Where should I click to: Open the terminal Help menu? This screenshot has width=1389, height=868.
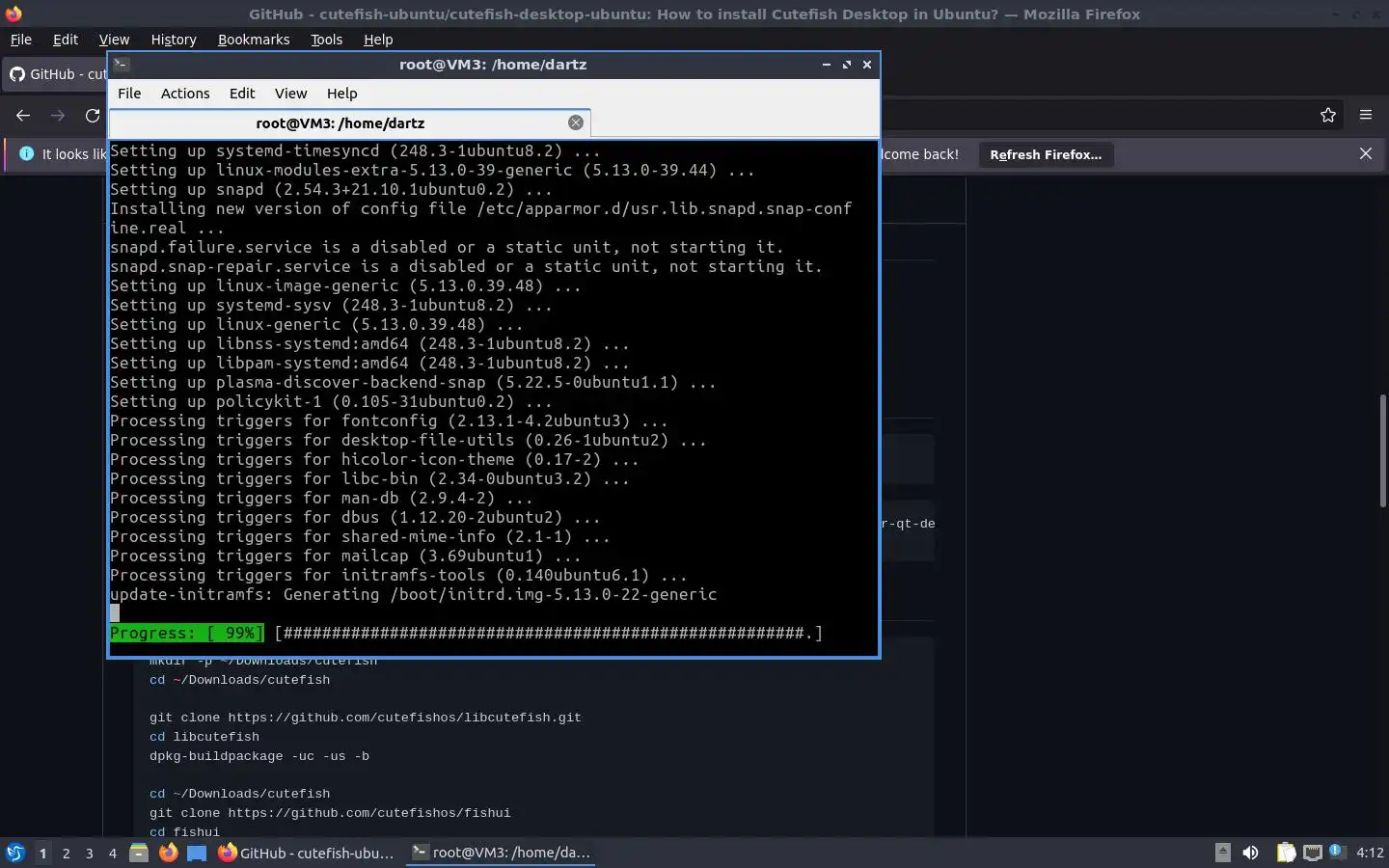tap(341, 94)
